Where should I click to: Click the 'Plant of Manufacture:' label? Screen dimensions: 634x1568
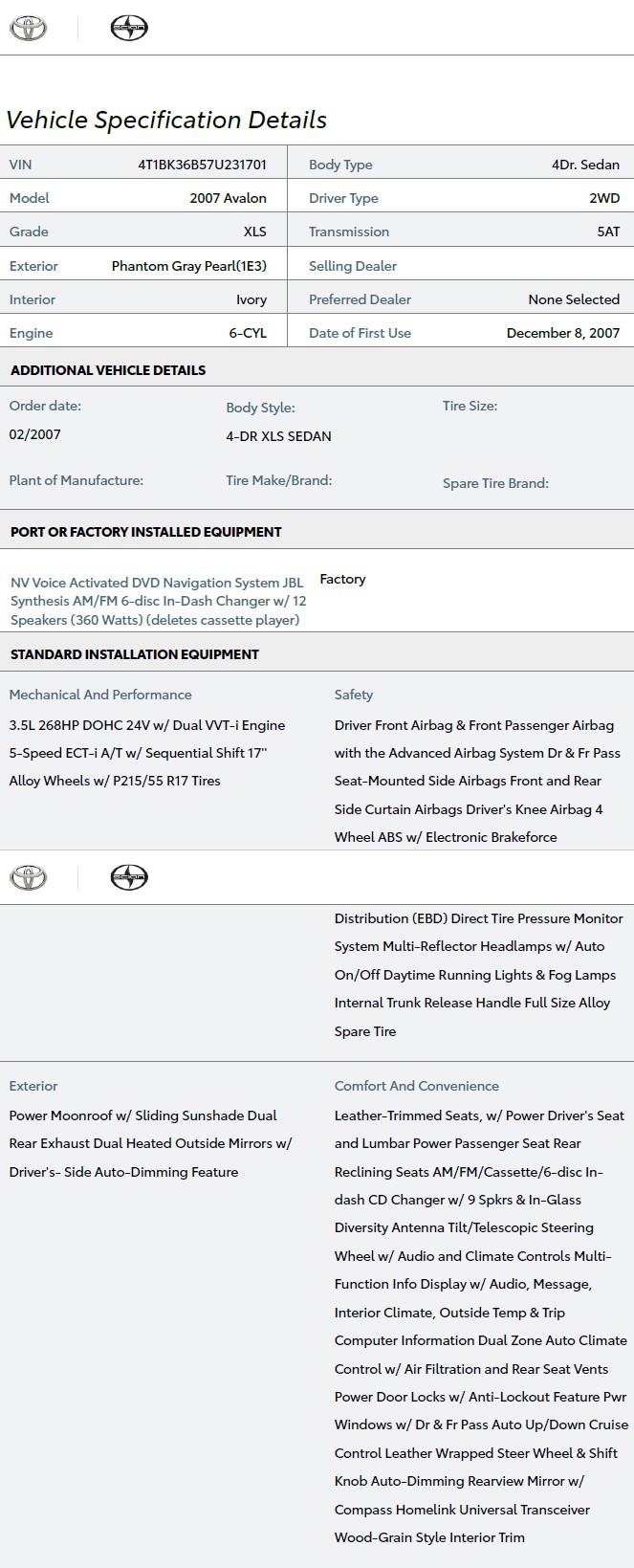click(x=77, y=480)
